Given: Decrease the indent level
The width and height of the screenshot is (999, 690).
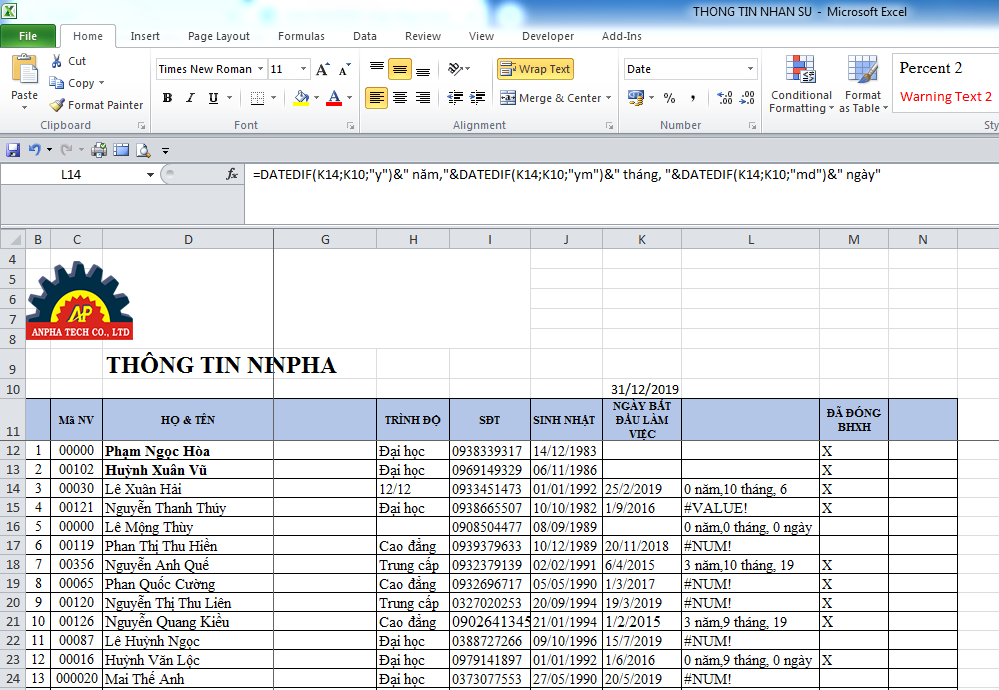Looking at the screenshot, I should click(x=455, y=98).
